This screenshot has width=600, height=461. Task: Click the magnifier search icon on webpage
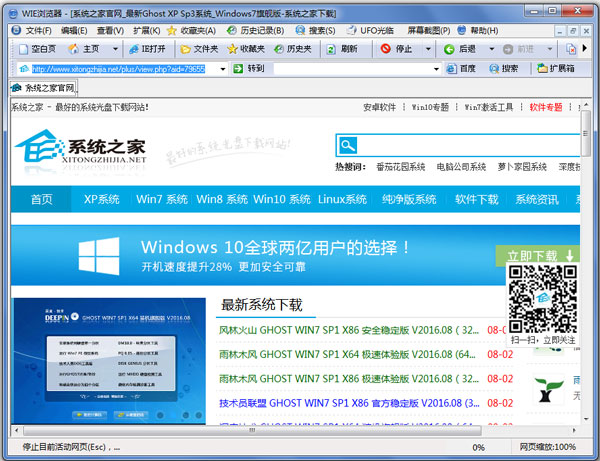tap(347, 145)
